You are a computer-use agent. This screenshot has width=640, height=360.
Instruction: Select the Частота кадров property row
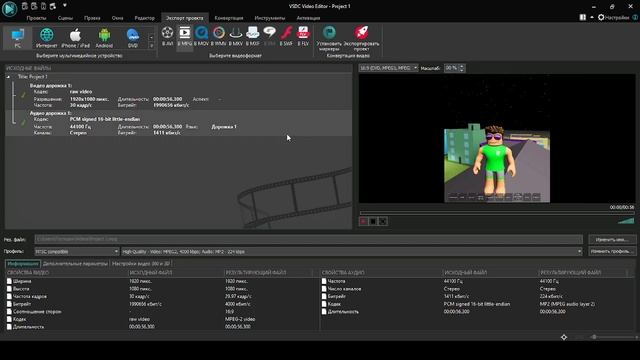click(162, 296)
